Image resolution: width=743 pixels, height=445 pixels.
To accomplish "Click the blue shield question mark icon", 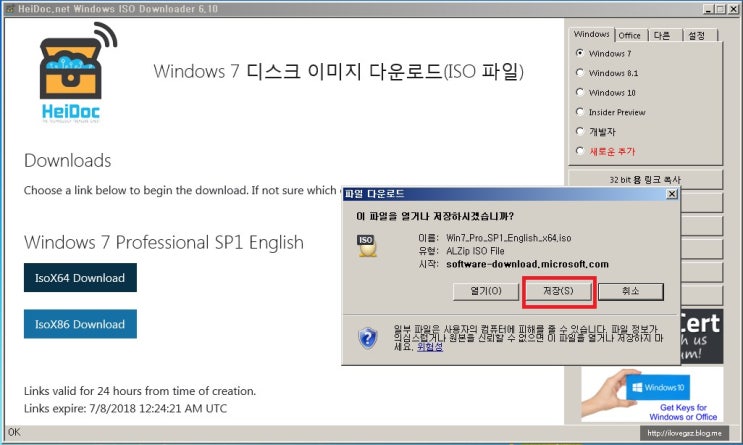I will pos(368,338).
